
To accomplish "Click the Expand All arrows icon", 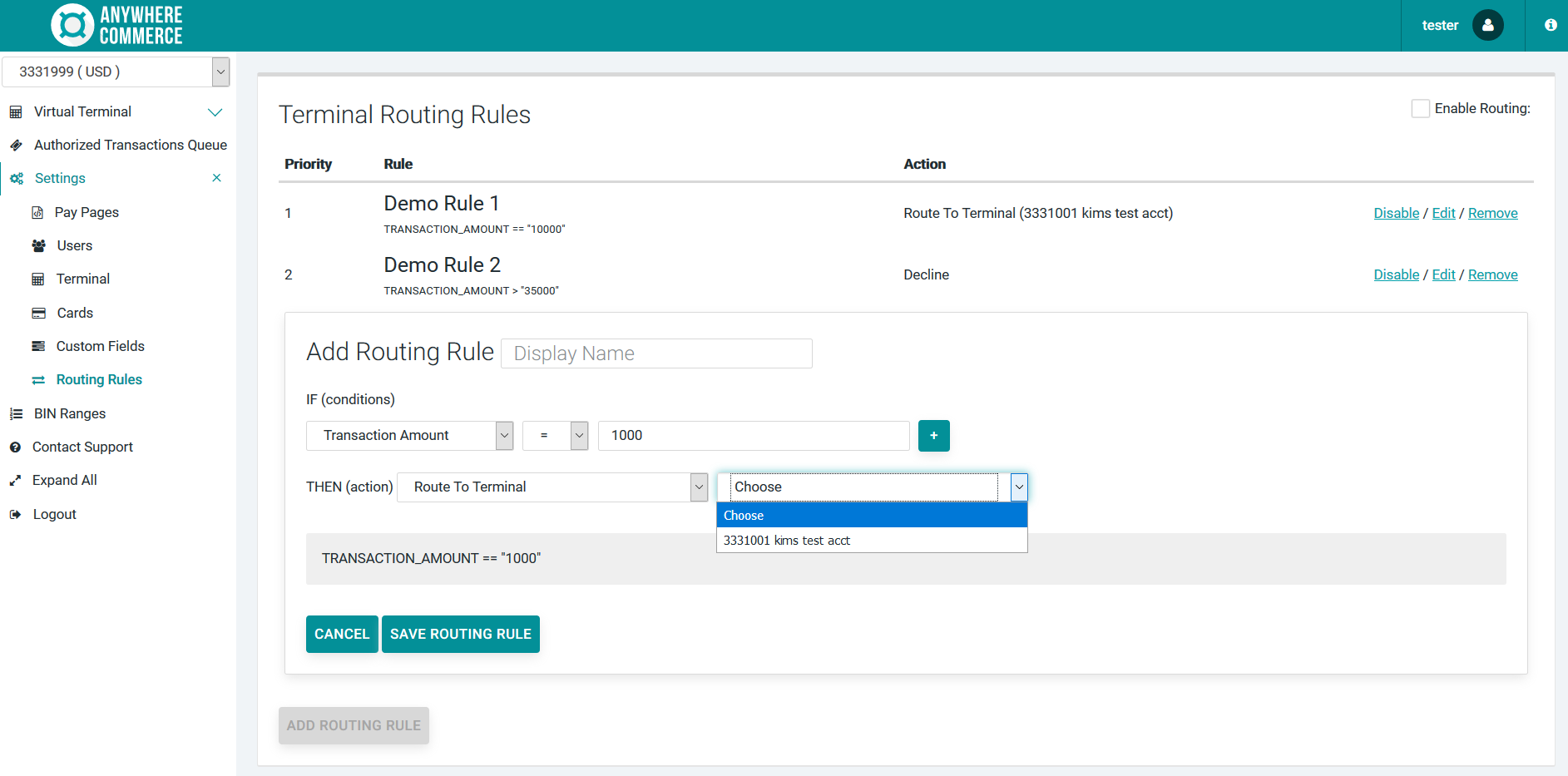I will 15,481.
